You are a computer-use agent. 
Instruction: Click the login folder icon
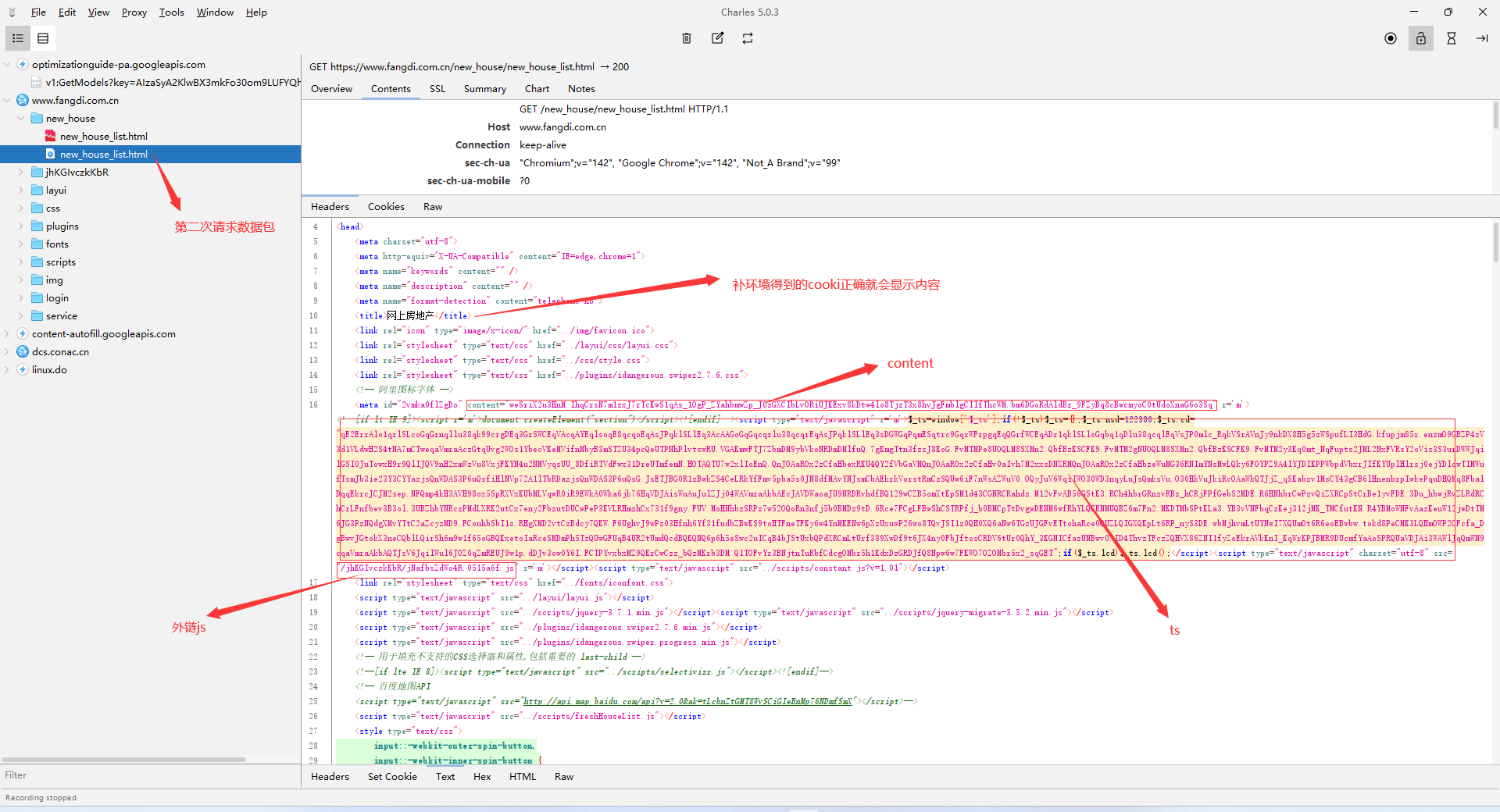(37, 297)
